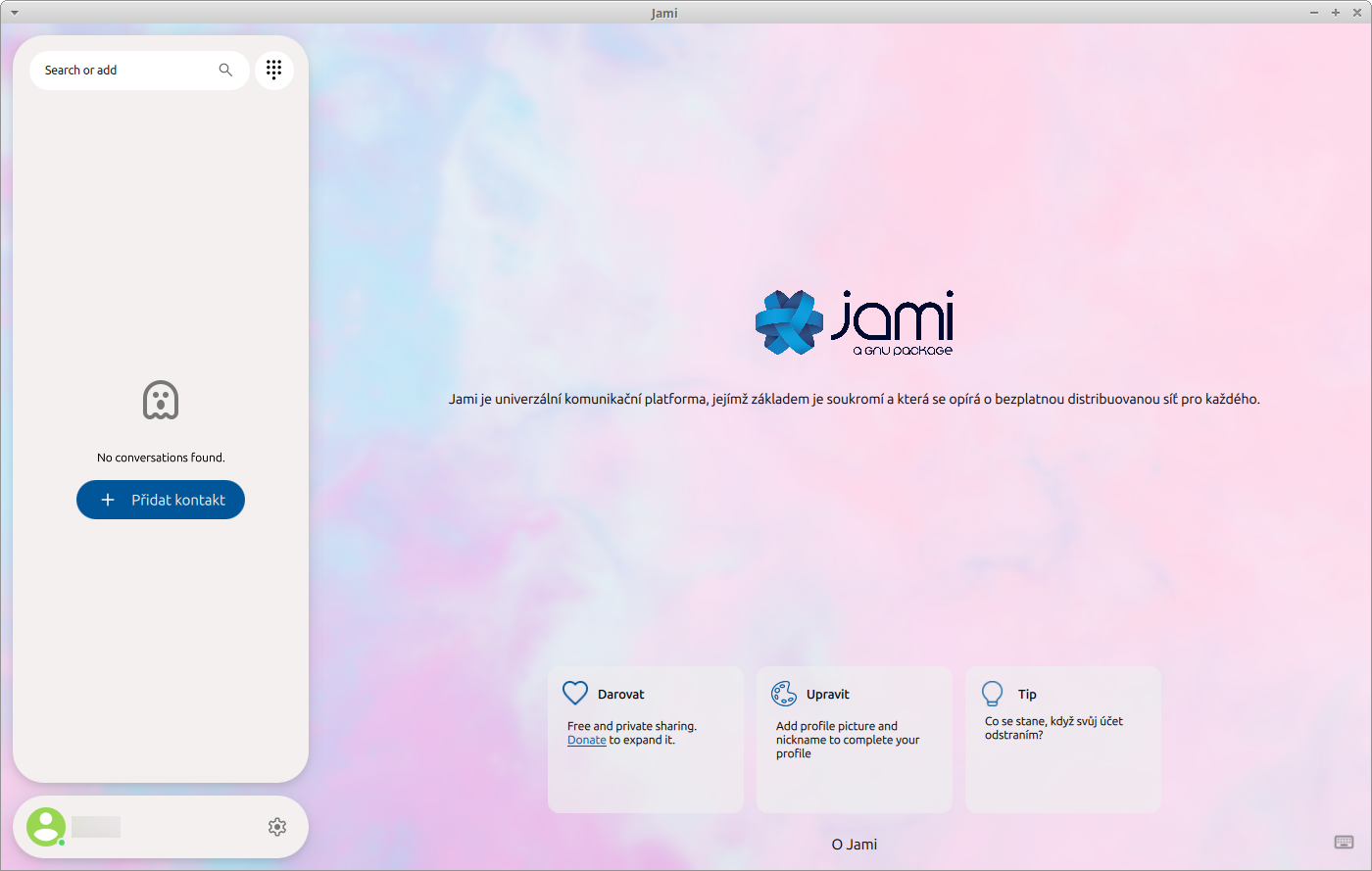Open the Darovat card

[x=646, y=740]
